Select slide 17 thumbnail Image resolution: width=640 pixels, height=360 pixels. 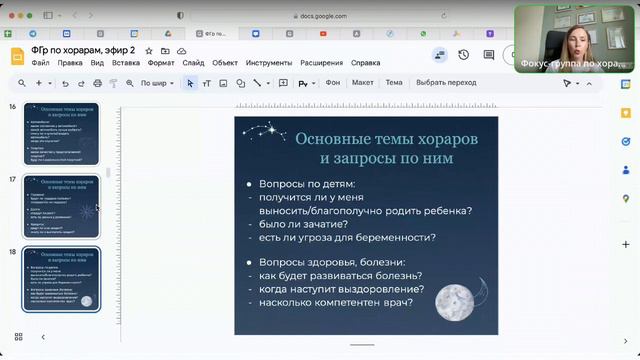tap(61, 207)
